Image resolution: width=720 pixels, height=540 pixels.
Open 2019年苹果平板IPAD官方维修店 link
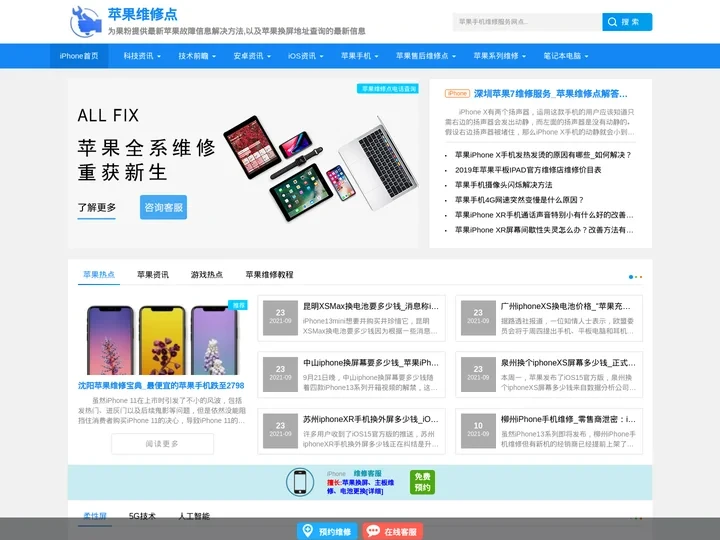coord(528,170)
